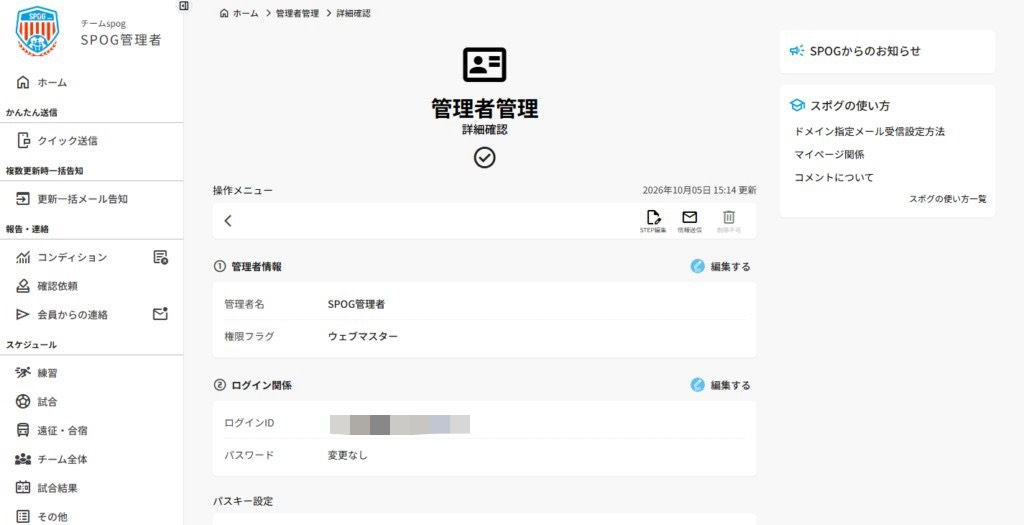
Task: Click the 詳細確認 breadcrumb text
Action: [353, 13]
